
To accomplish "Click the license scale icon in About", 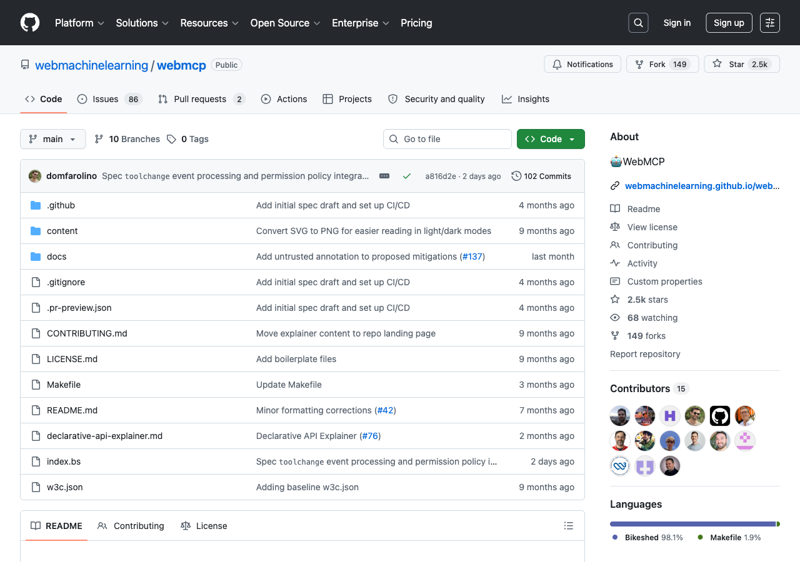I will click(x=615, y=226).
